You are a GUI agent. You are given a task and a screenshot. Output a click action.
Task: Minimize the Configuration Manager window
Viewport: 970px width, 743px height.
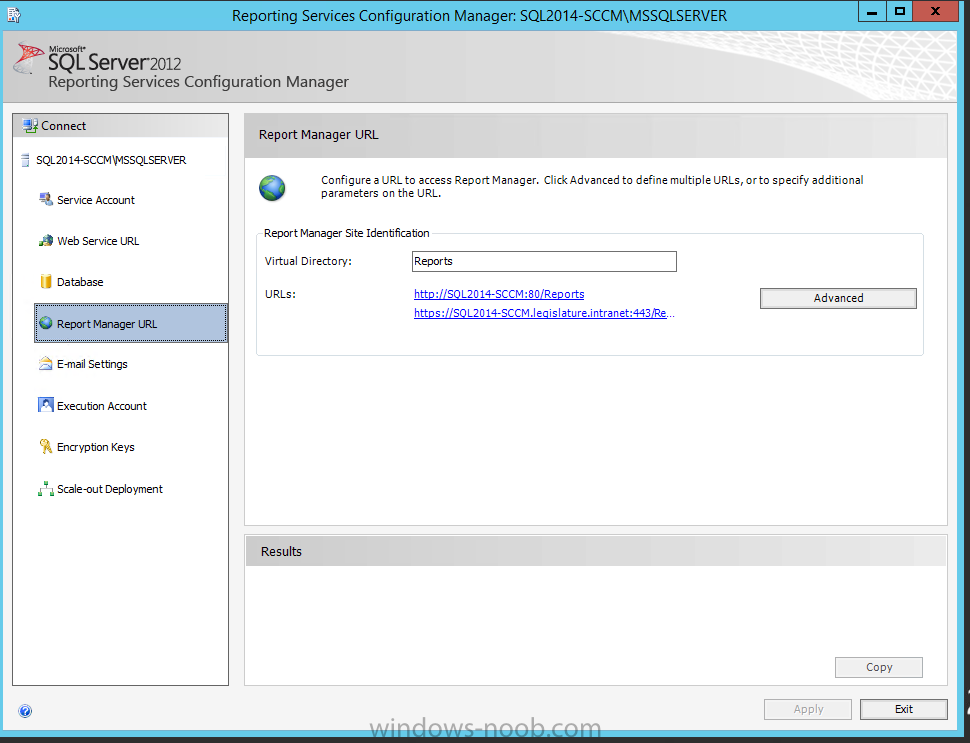pos(872,12)
